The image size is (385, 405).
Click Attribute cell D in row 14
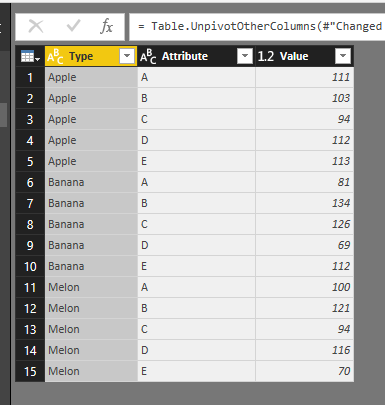tap(196, 350)
